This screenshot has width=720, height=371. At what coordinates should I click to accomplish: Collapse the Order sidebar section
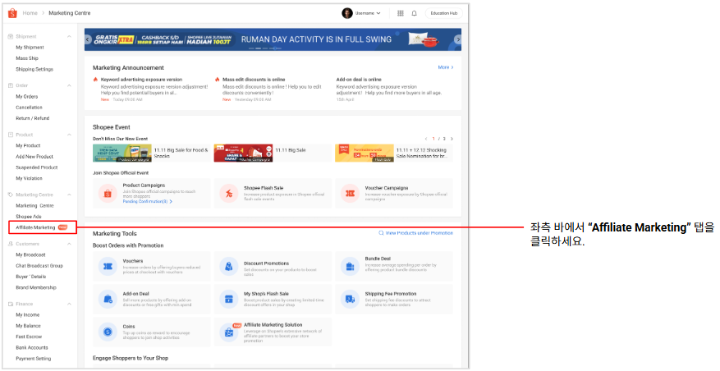click(69, 85)
